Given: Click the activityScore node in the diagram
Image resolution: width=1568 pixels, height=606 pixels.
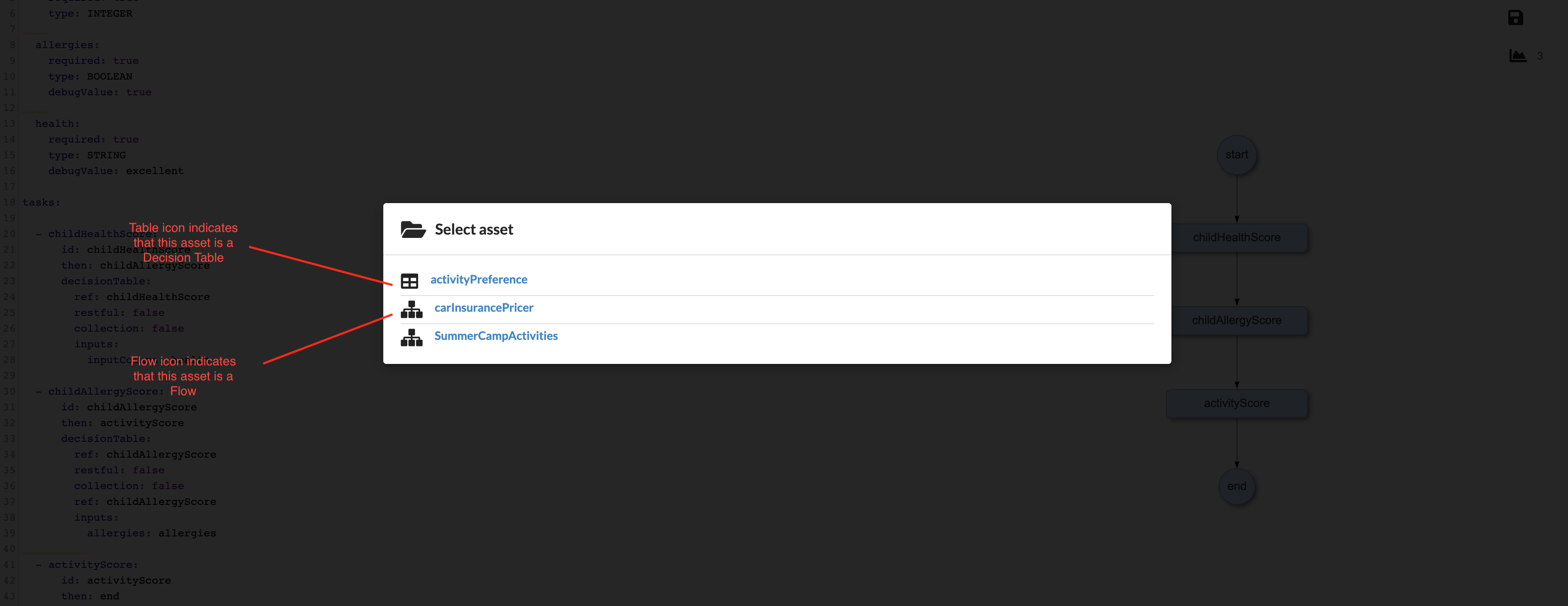Looking at the screenshot, I should [x=1236, y=403].
